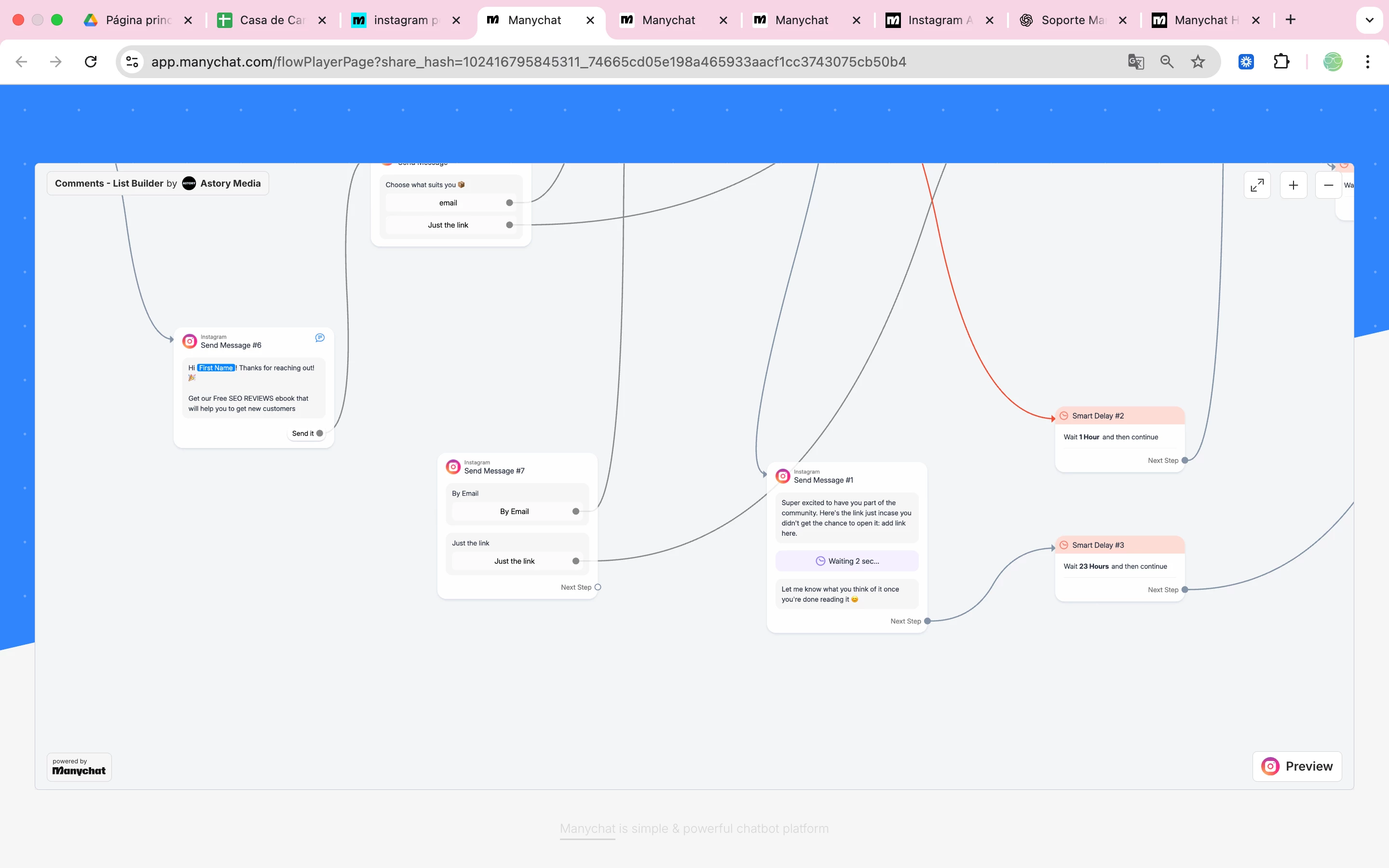
Task: Click the By Email button connector dot
Action: tap(576, 511)
